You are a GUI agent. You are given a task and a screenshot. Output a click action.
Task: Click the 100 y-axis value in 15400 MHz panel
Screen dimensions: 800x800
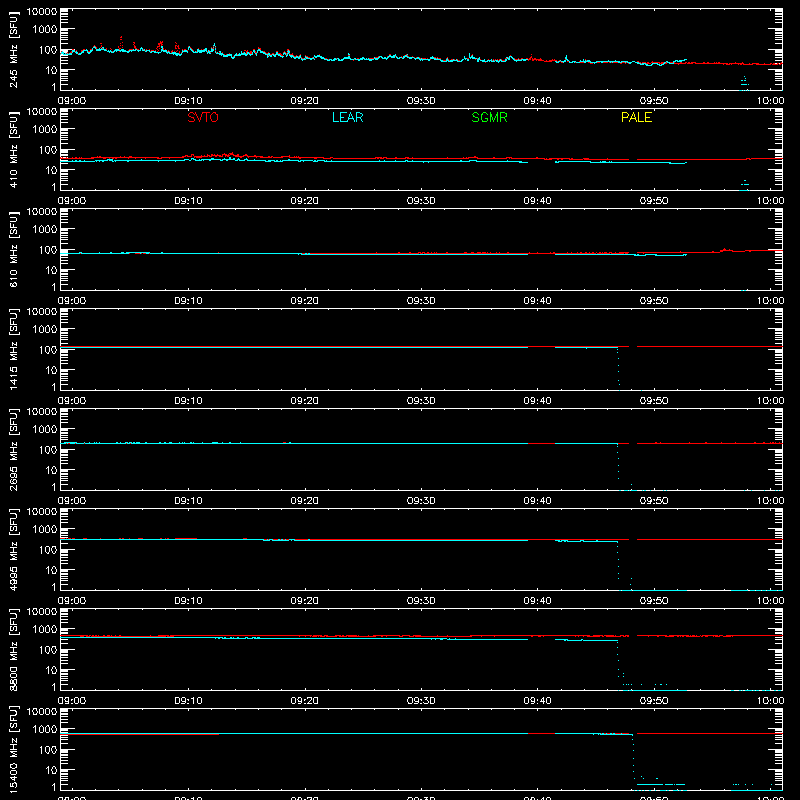click(x=48, y=750)
